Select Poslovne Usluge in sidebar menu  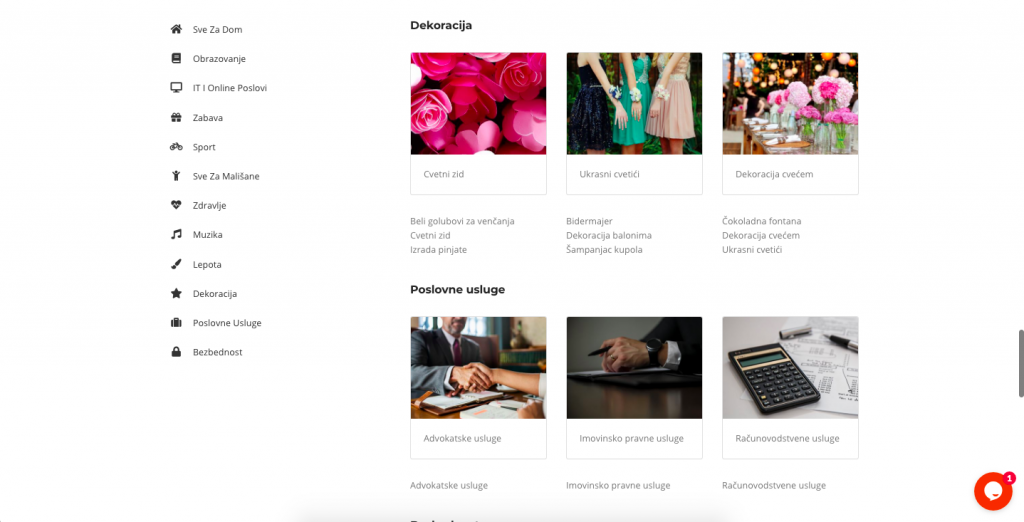(227, 323)
